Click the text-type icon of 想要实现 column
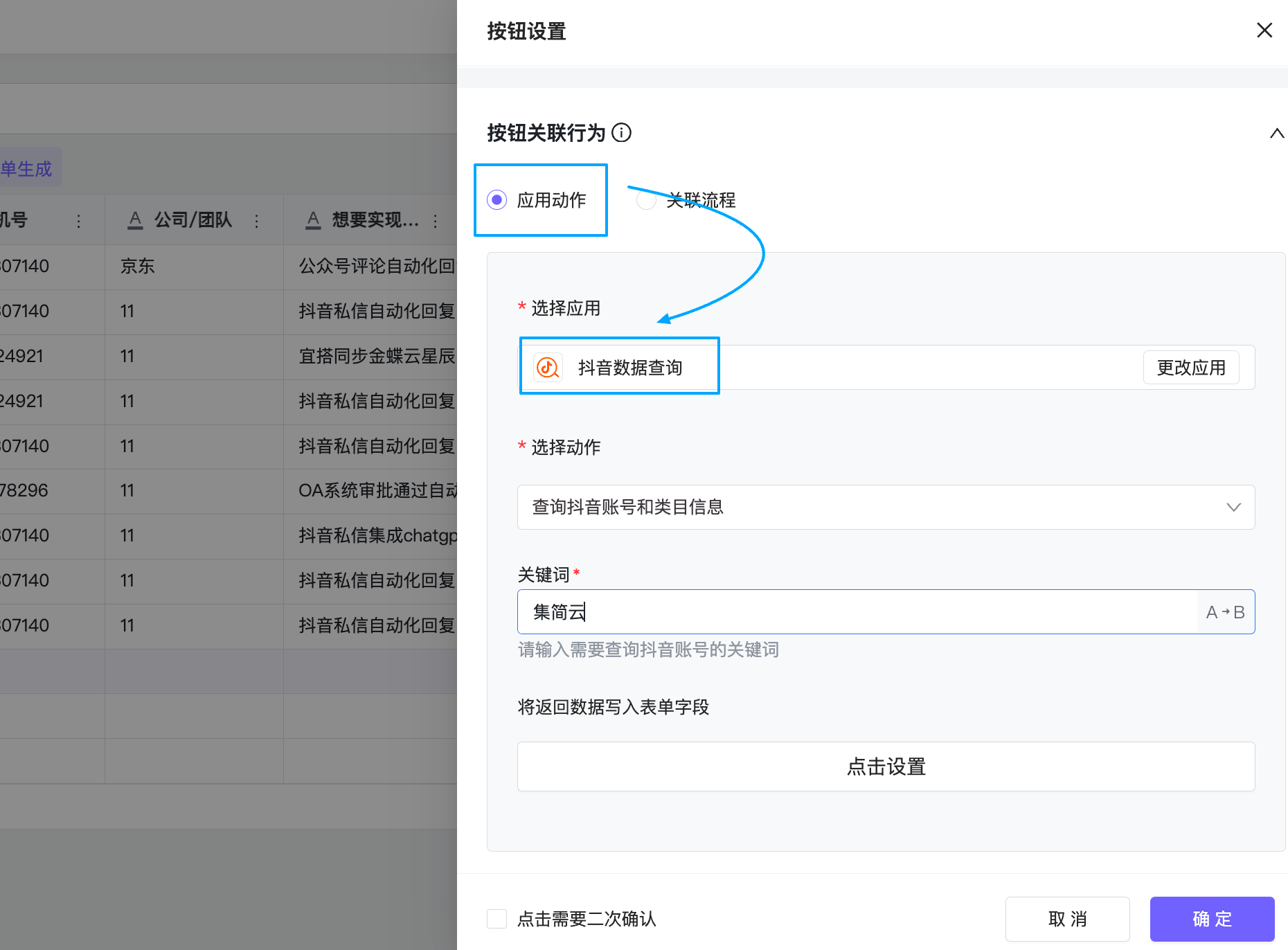Screen dimensions: 1288x950 point(313,220)
